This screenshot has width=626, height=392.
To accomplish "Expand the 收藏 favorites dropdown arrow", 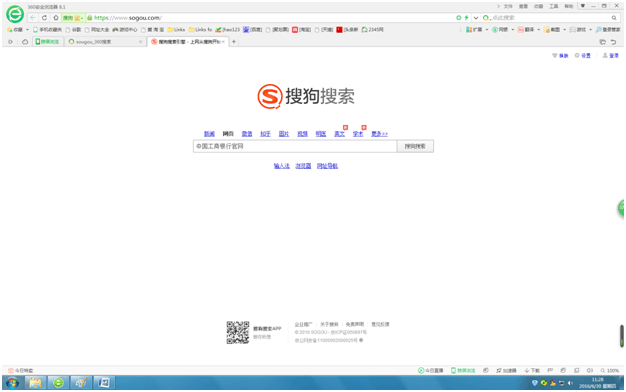I will [x=27, y=30].
